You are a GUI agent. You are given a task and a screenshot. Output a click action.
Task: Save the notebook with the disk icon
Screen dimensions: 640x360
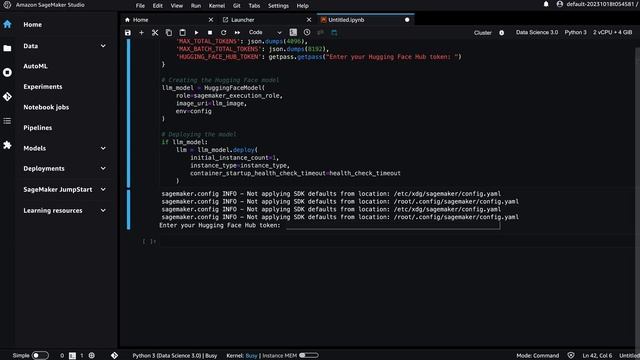click(x=128, y=32)
